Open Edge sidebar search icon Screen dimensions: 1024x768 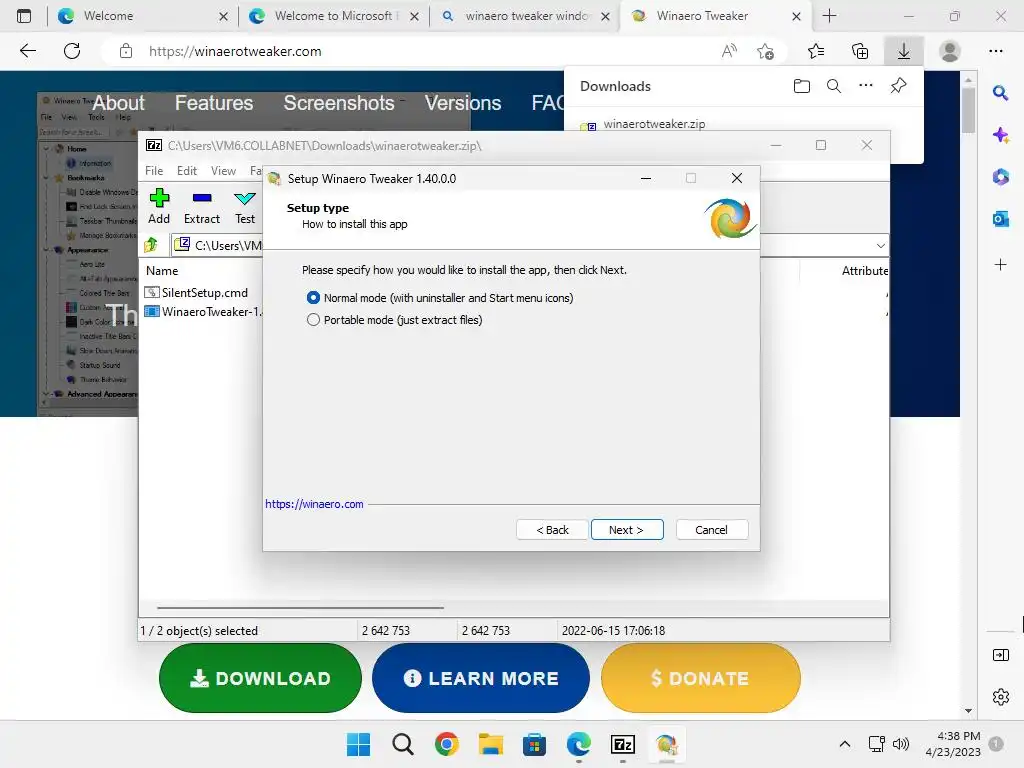click(x=1000, y=93)
